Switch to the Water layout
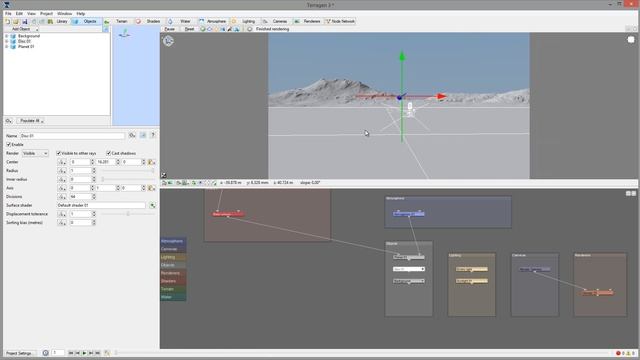 (181, 21)
